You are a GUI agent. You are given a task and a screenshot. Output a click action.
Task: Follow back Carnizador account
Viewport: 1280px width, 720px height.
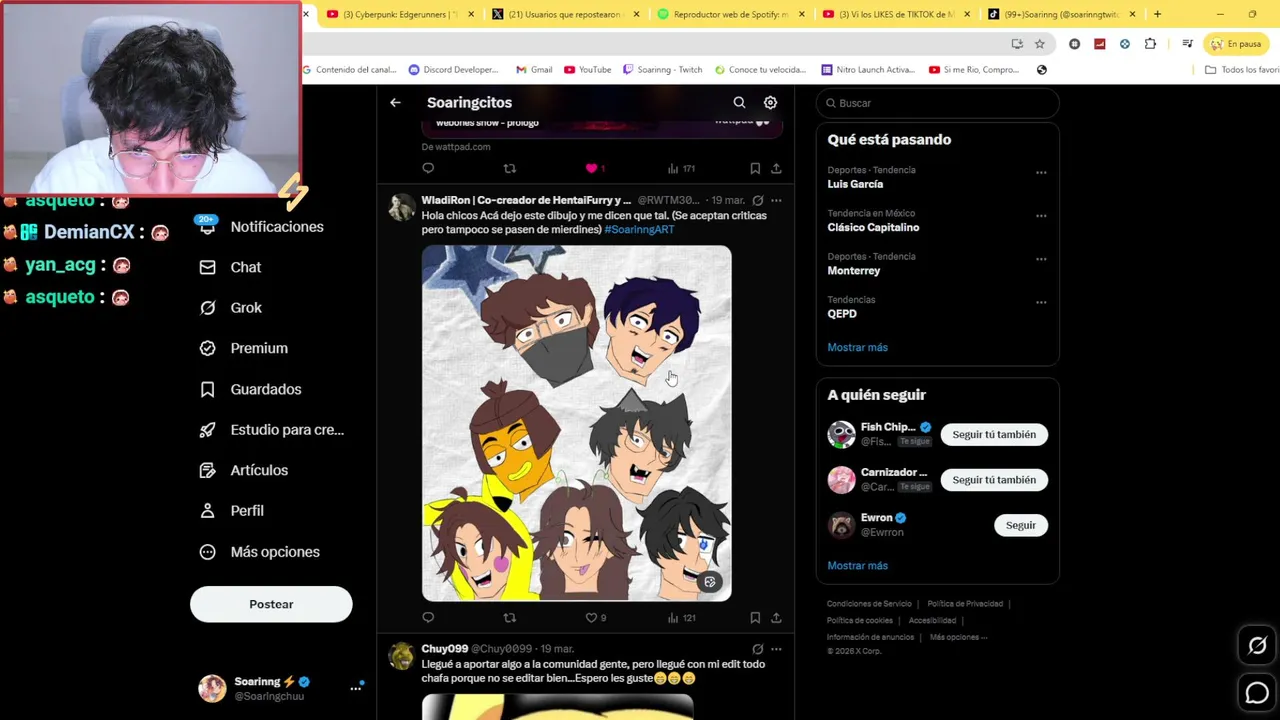tap(994, 480)
